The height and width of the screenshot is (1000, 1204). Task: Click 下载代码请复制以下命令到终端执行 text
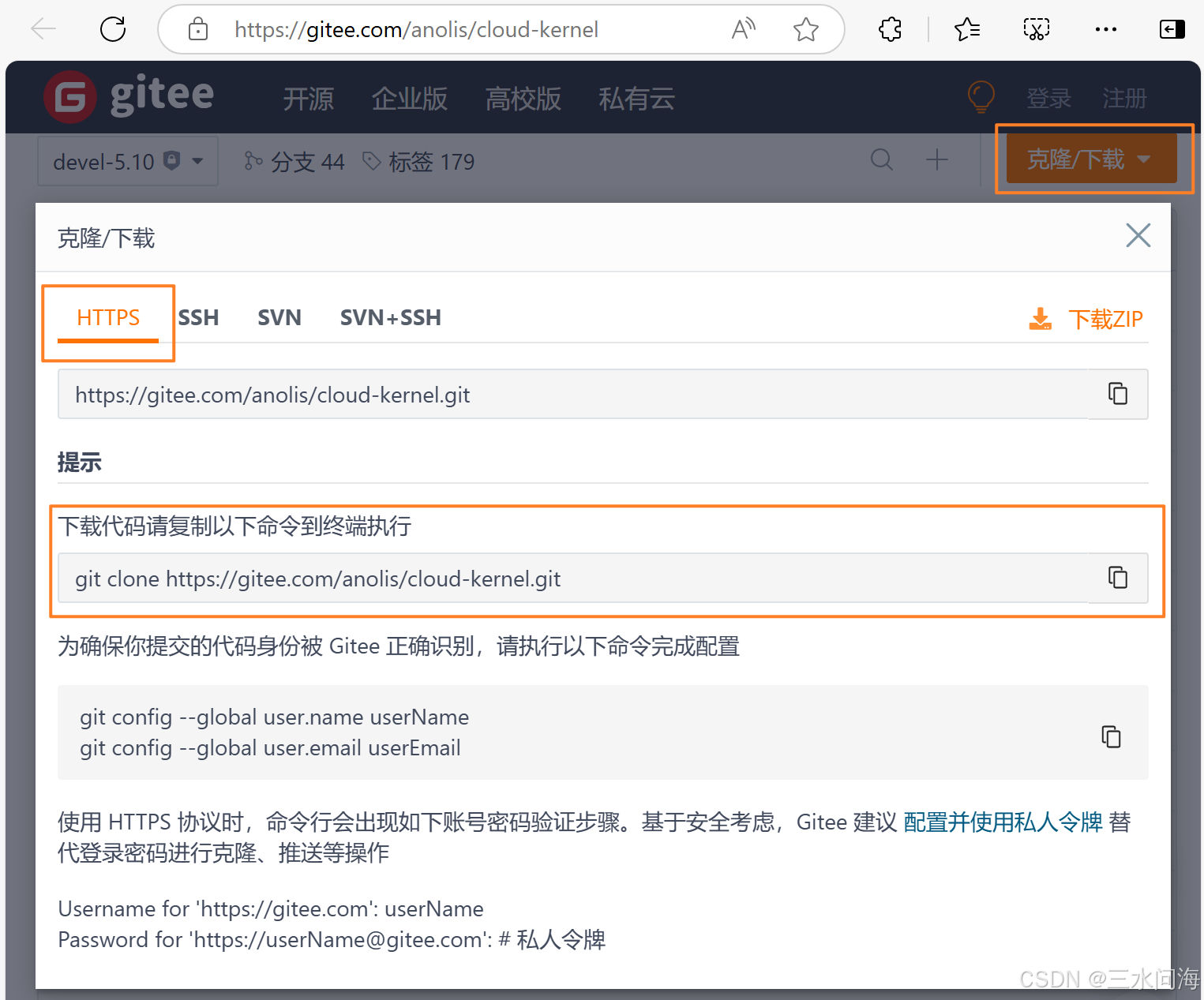click(x=234, y=526)
